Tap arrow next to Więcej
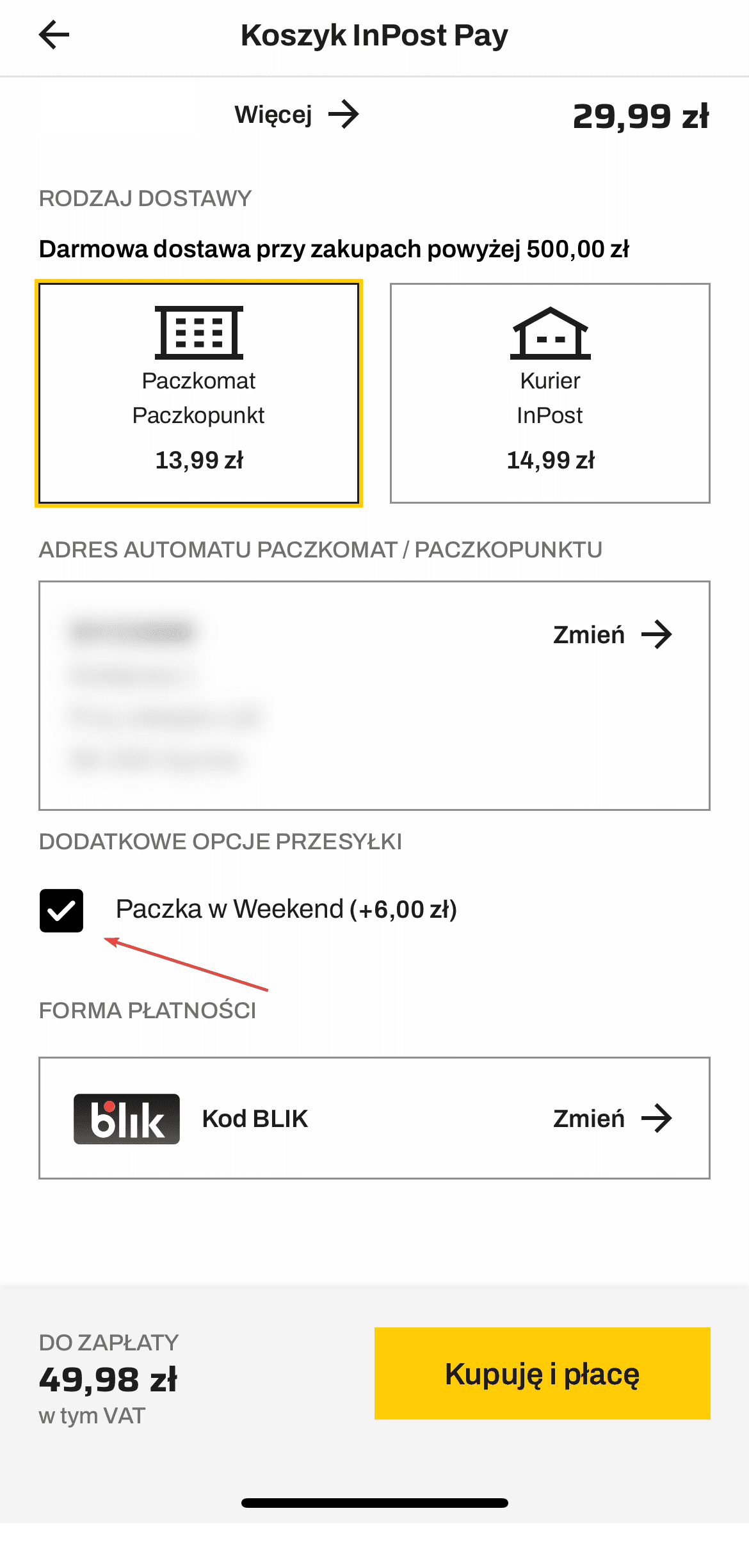This screenshot has width=749, height=1568. pyautogui.click(x=344, y=115)
